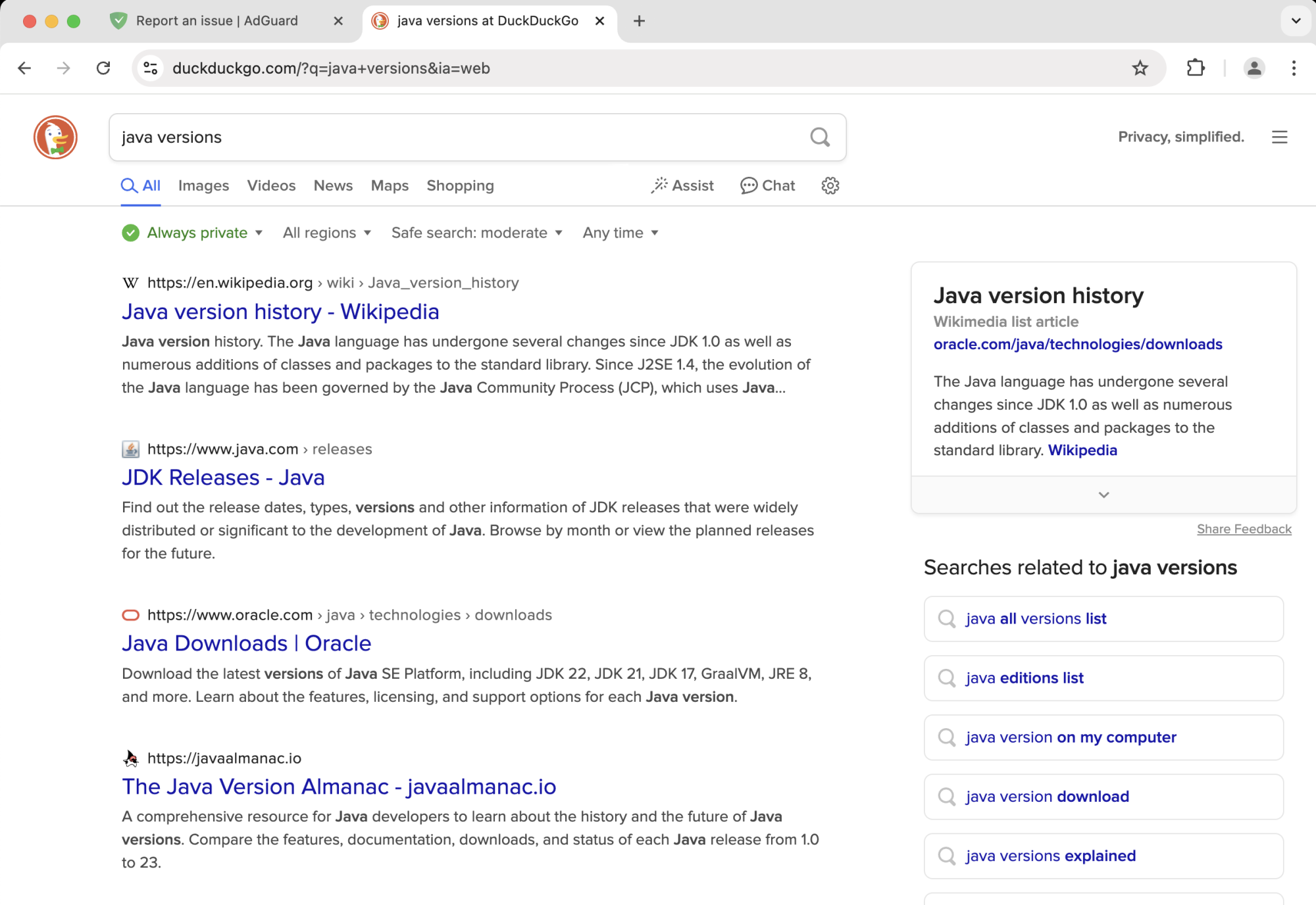Search related: java versions explained
This screenshot has height=905, width=1316.
click(x=1103, y=856)
